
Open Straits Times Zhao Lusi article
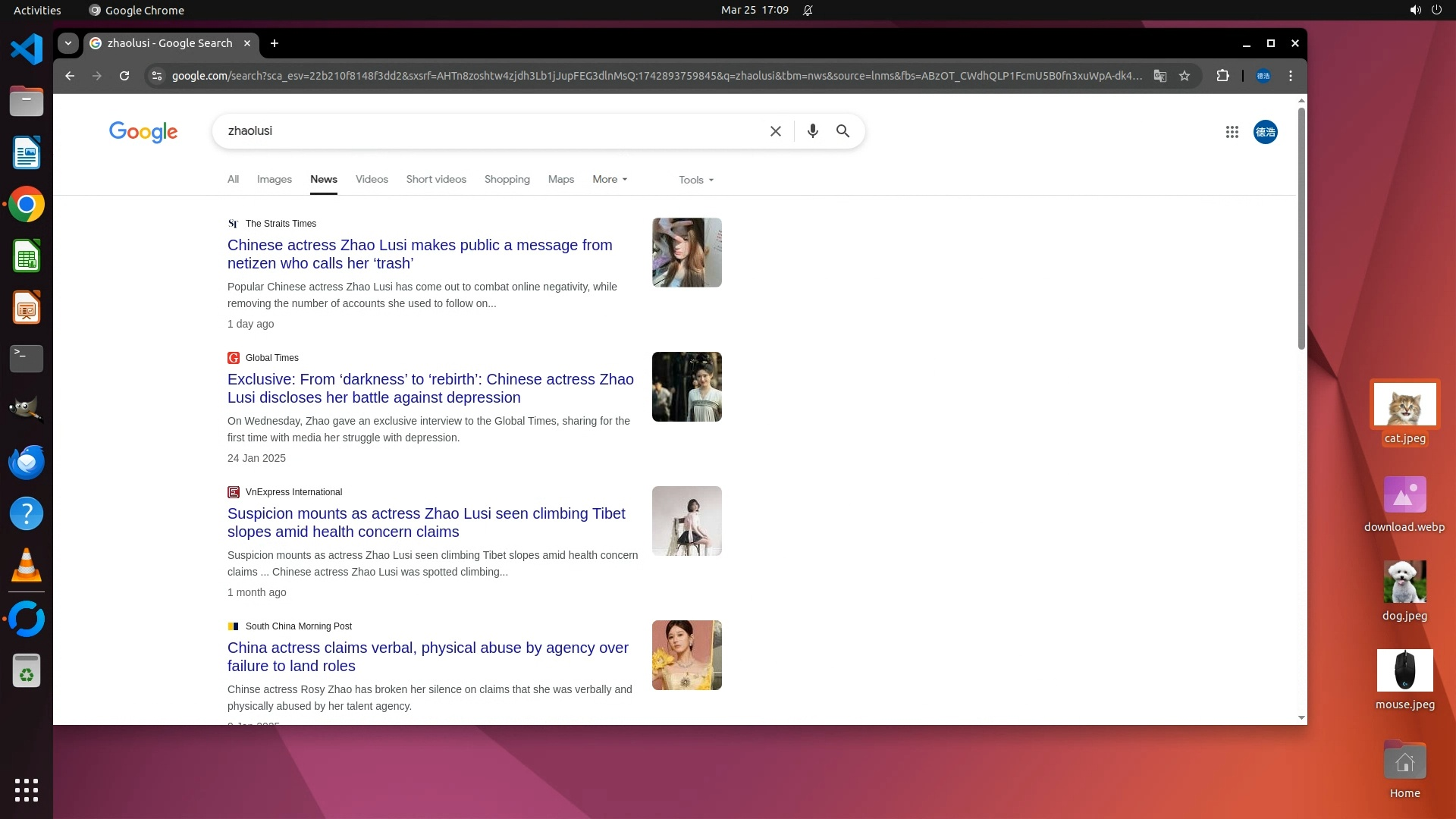(419, 254)
